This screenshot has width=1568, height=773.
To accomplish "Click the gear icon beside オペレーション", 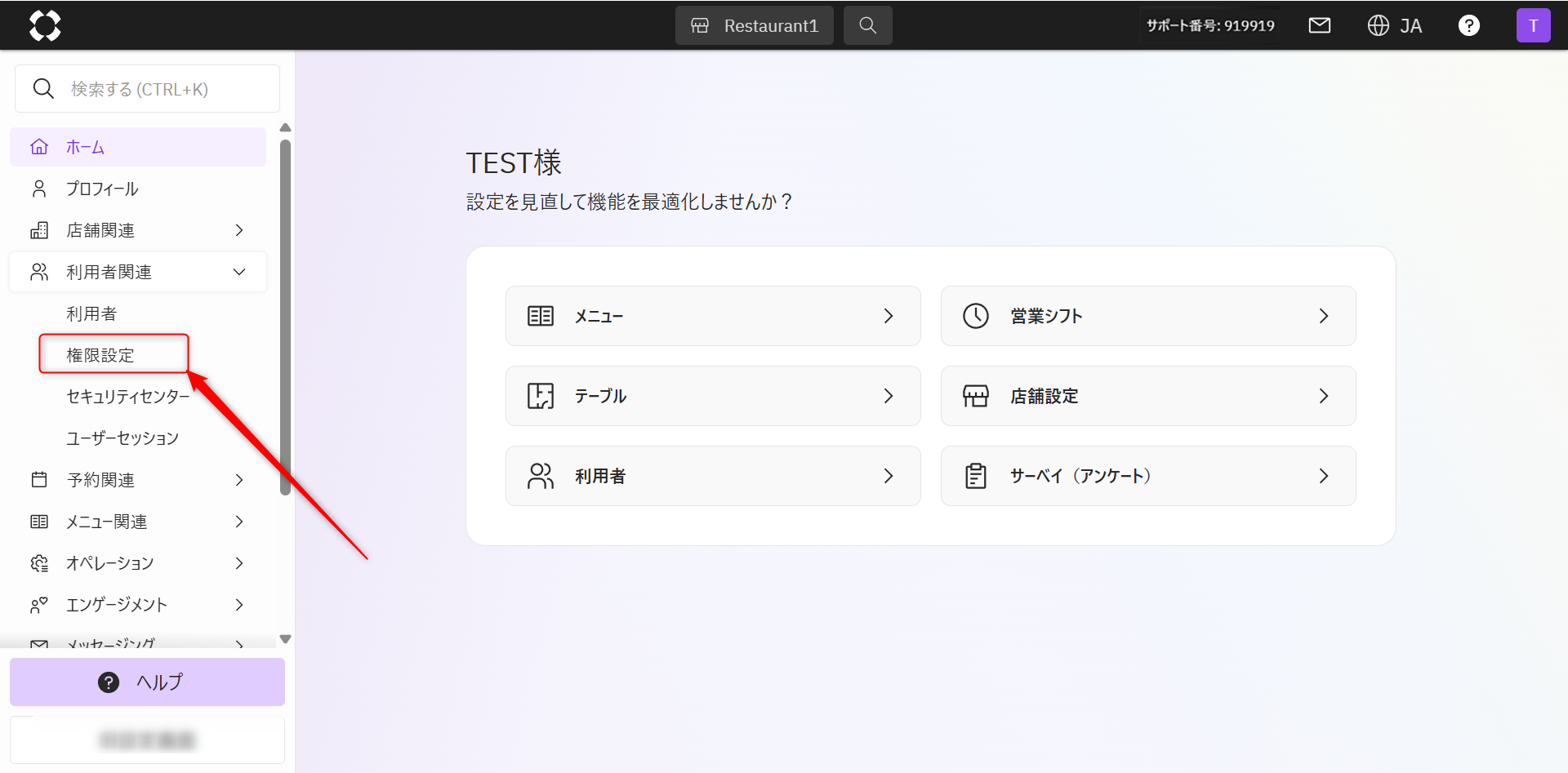I will (x=38, y=563).
